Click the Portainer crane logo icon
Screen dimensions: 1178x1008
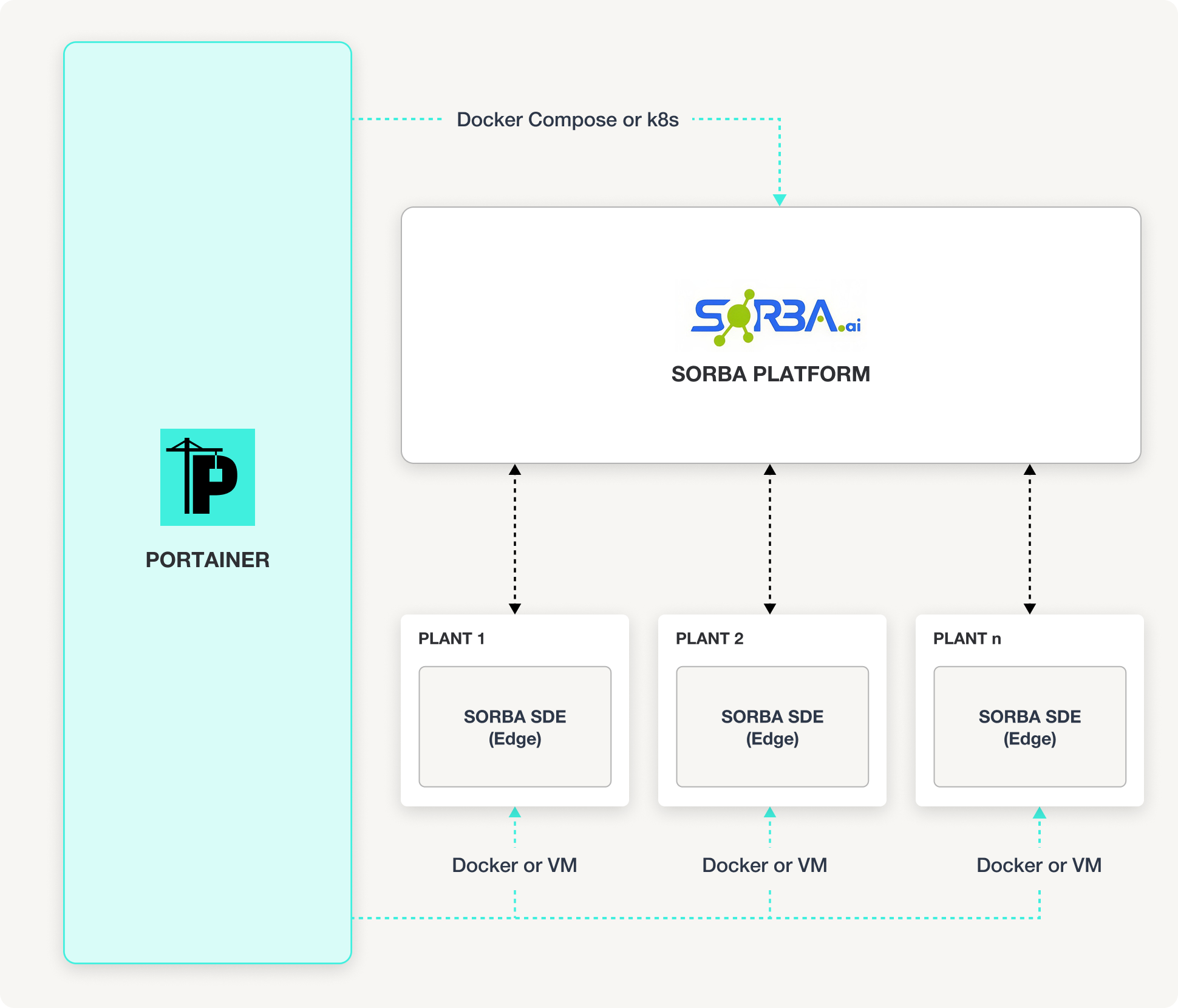coord(208,477)
